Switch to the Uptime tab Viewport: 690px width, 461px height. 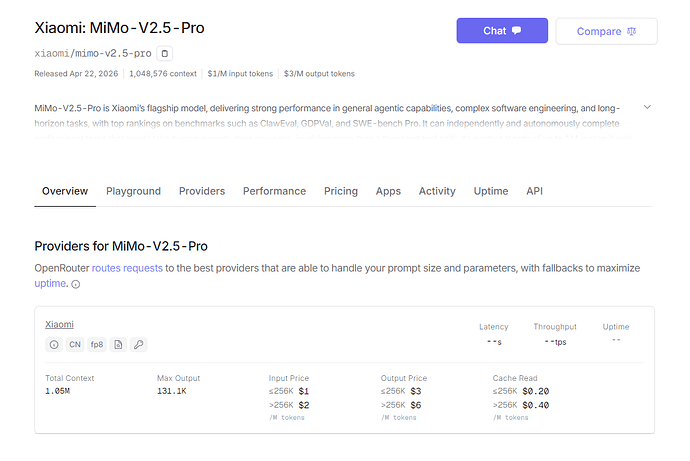click(x=491, y=191)
